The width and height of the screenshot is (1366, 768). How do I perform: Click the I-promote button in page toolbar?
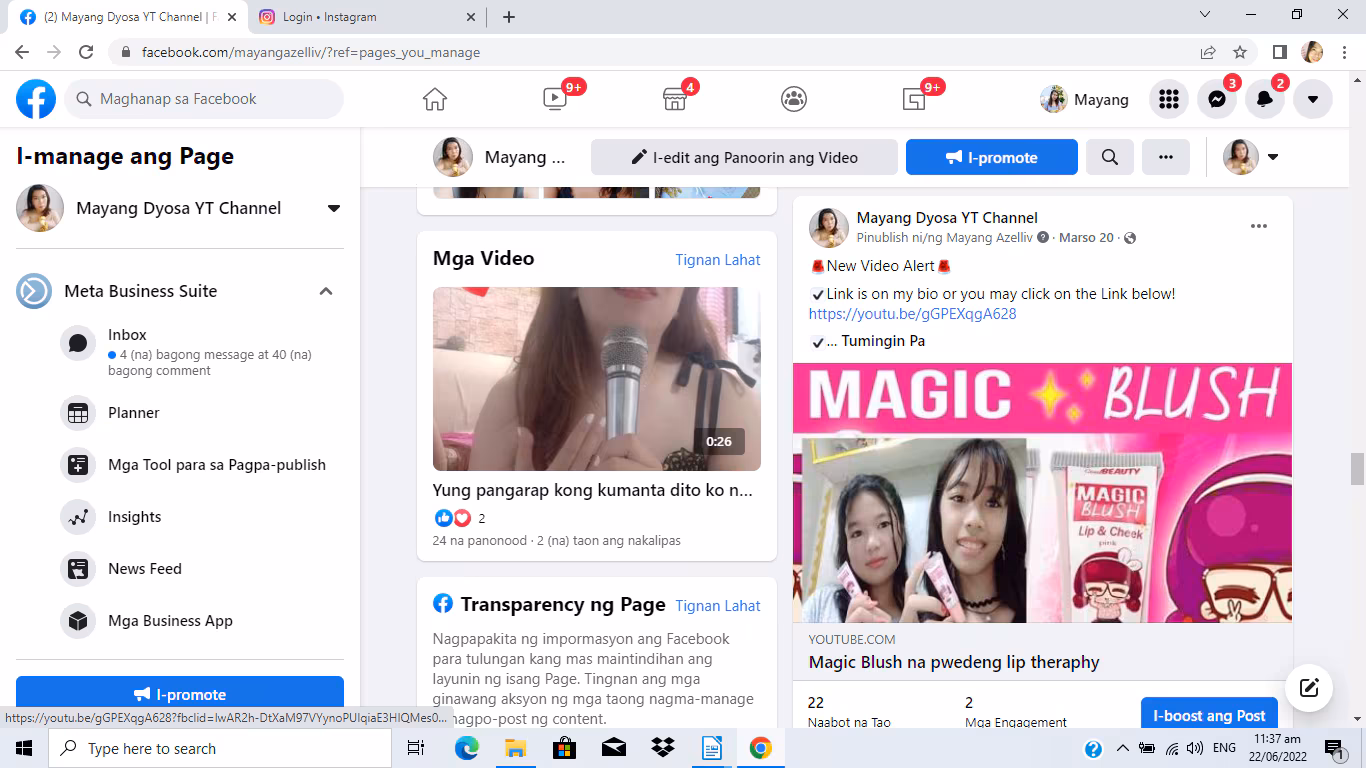coord(992,157)
